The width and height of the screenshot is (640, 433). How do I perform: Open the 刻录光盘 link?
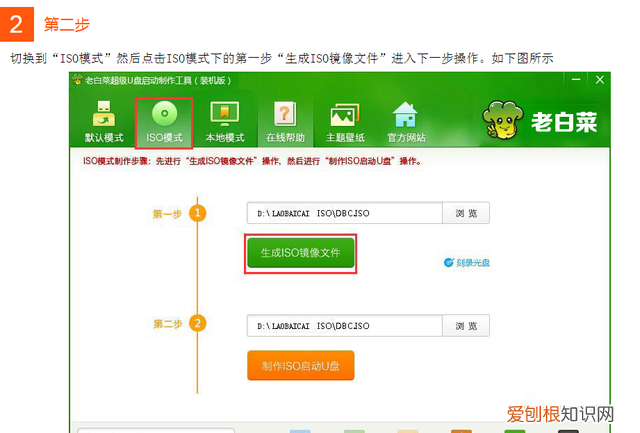pyautogui.click(x=467, y=262)
